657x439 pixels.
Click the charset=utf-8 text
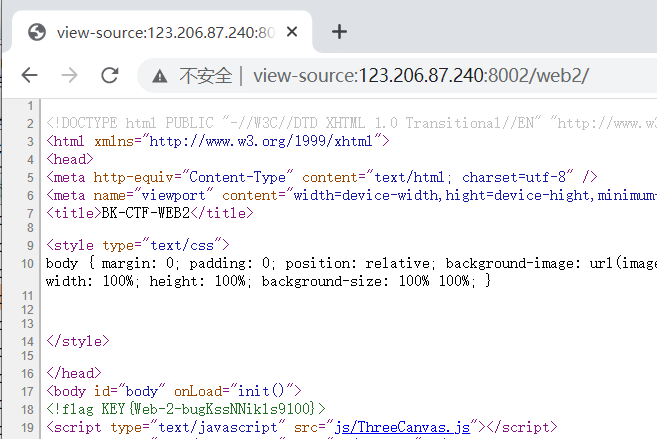point(514,177)
